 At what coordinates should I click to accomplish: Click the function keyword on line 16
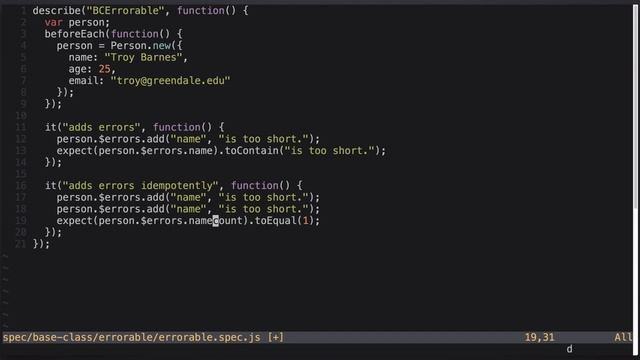254,186
